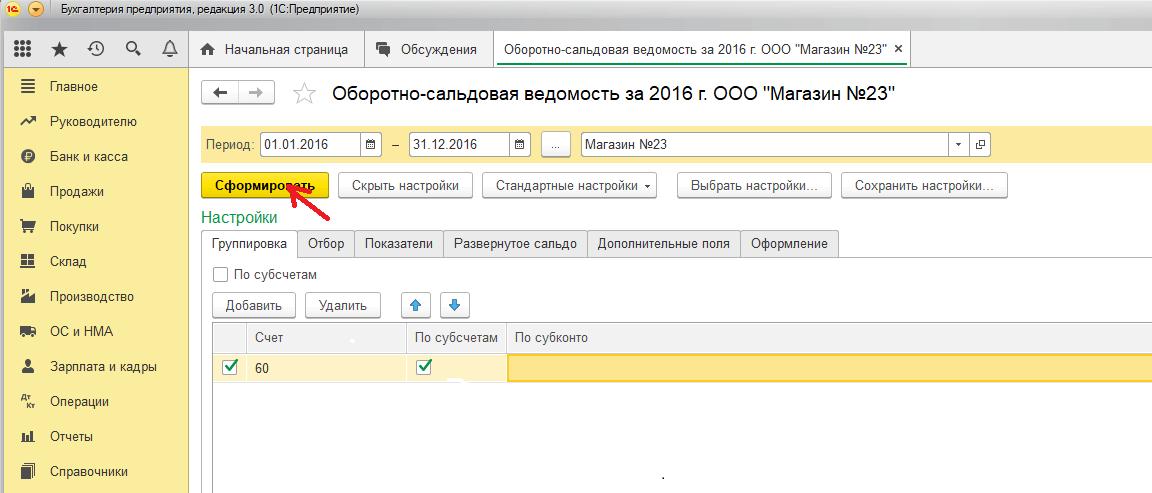Viewport: 1152px width, 493px height.
Task: Toggle 'По субсчетам' checkbox in row 60
Action: coord(423,367)
